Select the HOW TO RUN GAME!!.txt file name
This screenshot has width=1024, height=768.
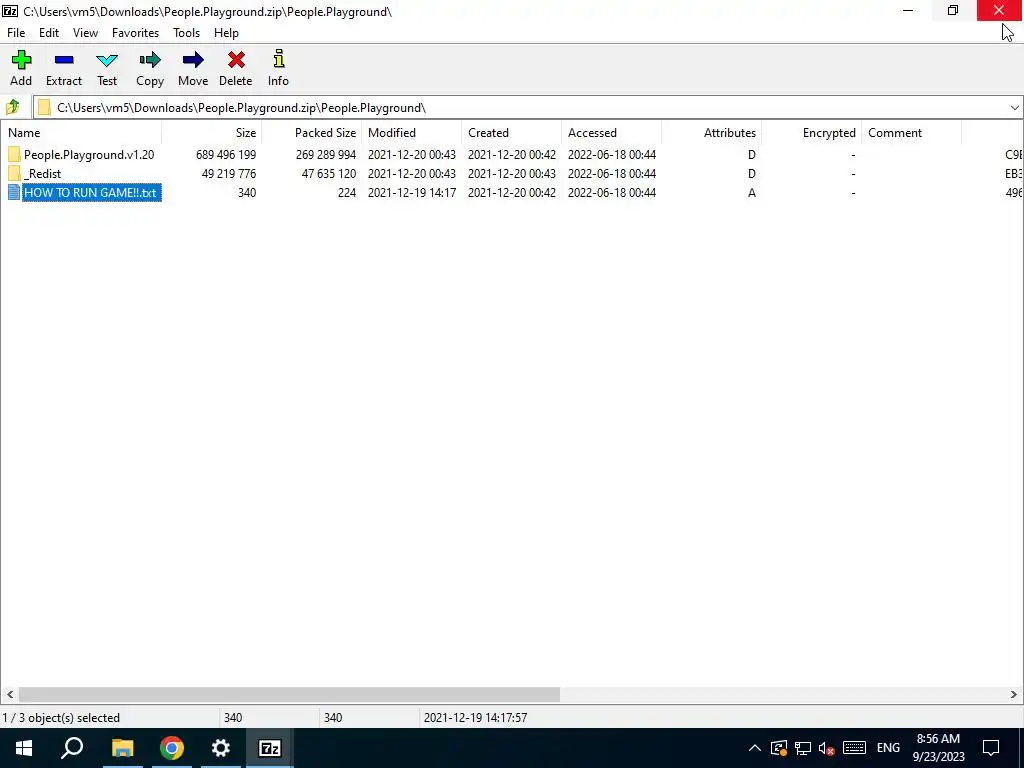point(90,193)
